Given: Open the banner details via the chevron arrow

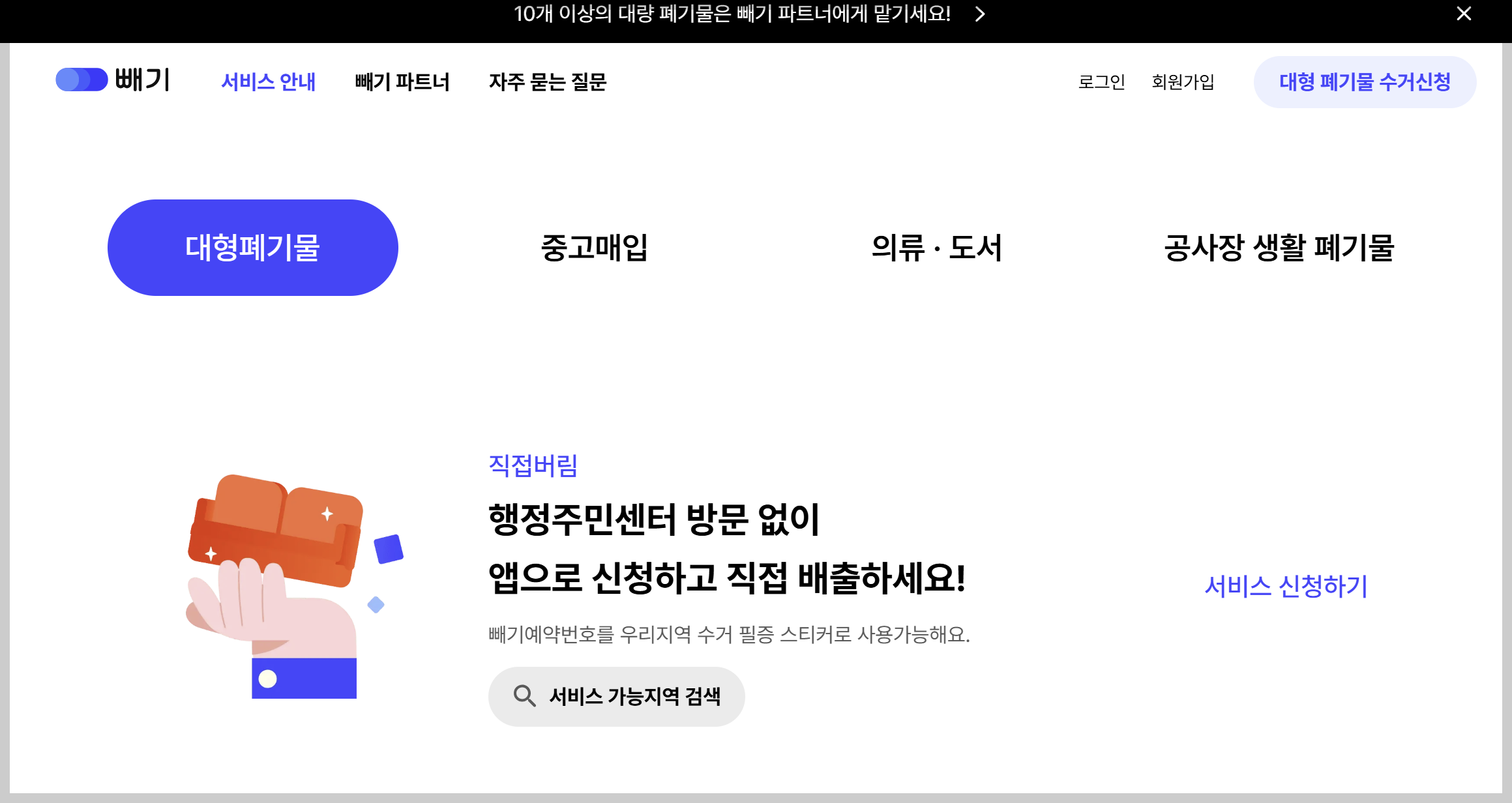Looking at the screenshot, I should tap(980, 14).
